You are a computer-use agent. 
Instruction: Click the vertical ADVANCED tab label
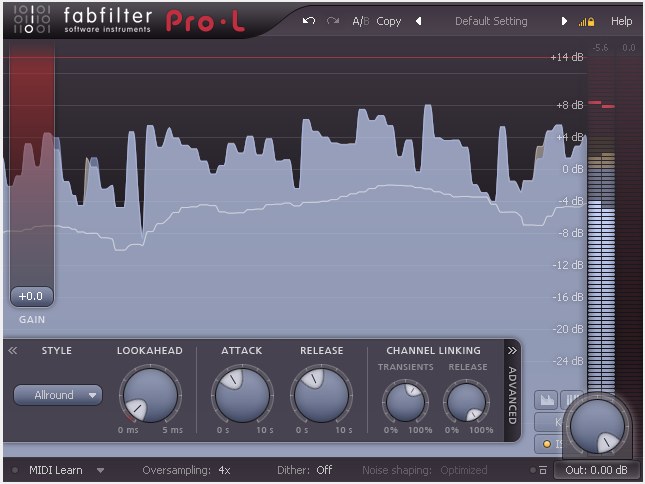(512, 395)
